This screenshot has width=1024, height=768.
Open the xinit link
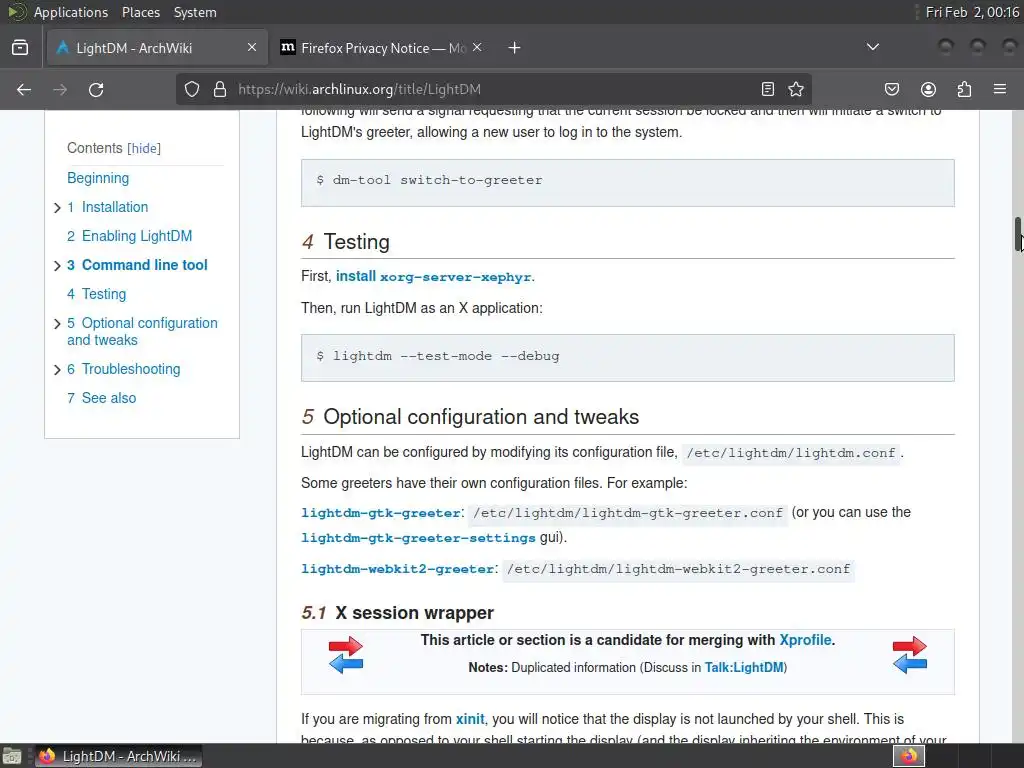point(470,719)
